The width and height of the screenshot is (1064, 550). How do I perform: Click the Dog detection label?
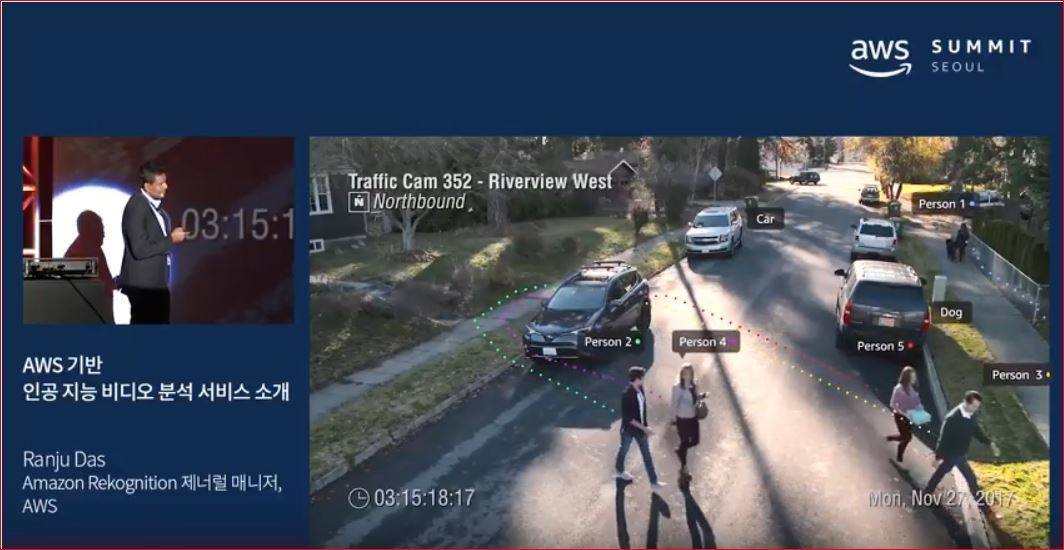tap(951, 313)
